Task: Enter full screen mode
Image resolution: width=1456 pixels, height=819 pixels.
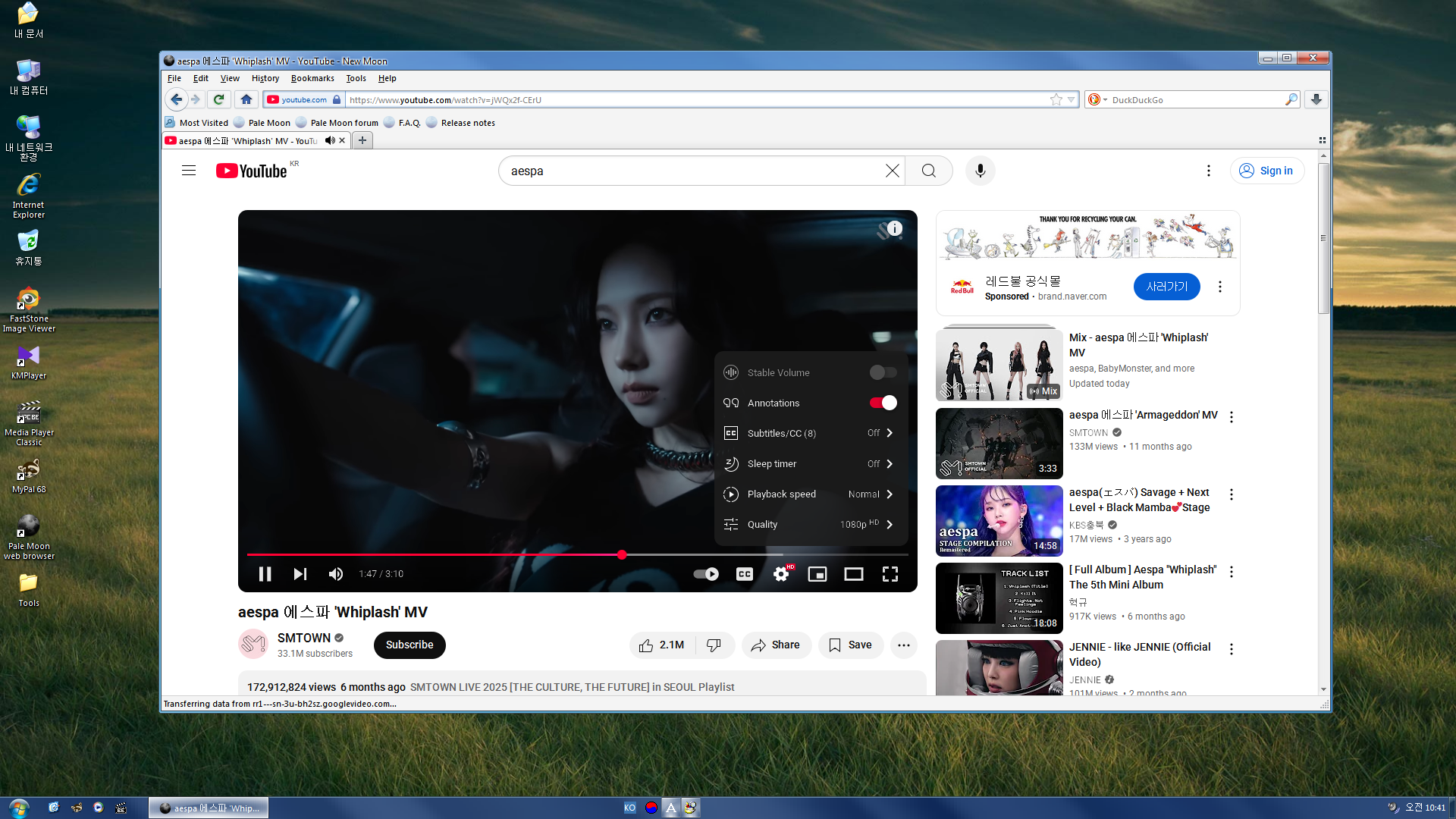Action: pos(890,574)
